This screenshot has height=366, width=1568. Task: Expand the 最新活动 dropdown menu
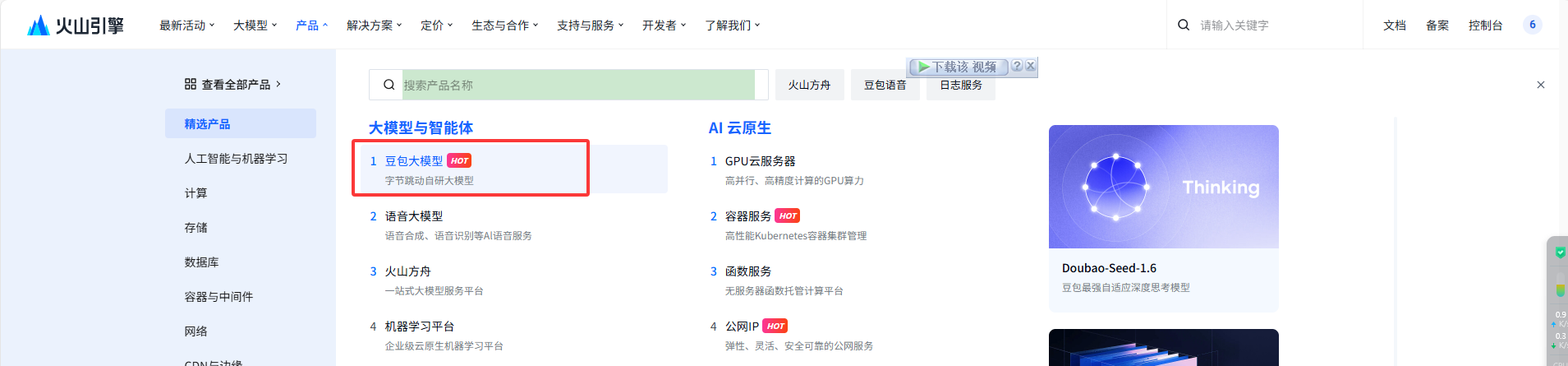(186, 25)
